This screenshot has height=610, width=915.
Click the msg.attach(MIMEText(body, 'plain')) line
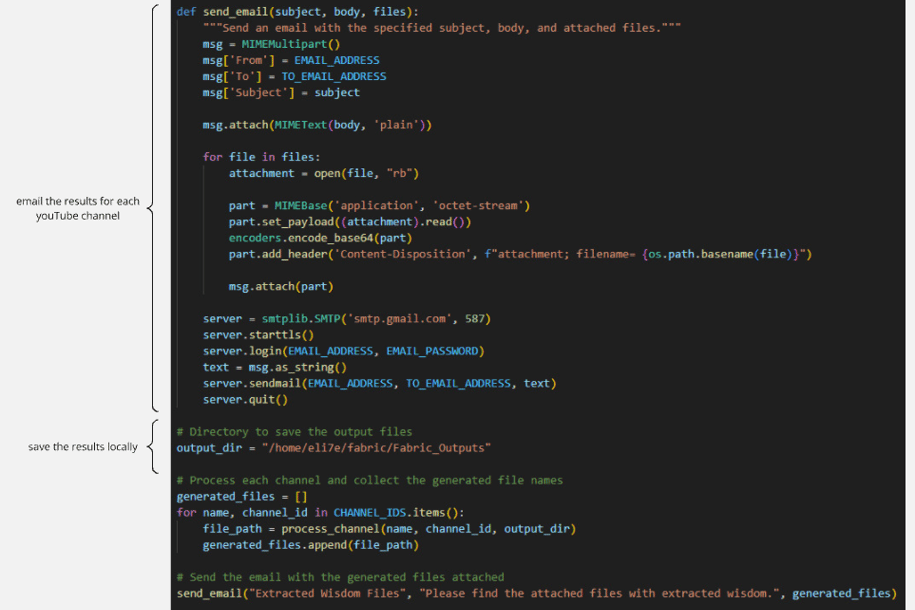[317, 125]
